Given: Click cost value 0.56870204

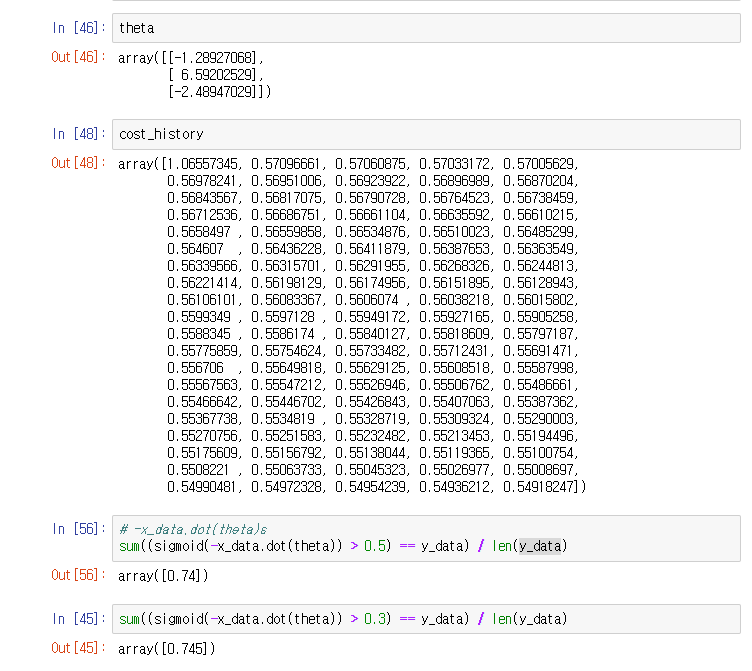Looking at the screenshot, I should click(538, 181).
